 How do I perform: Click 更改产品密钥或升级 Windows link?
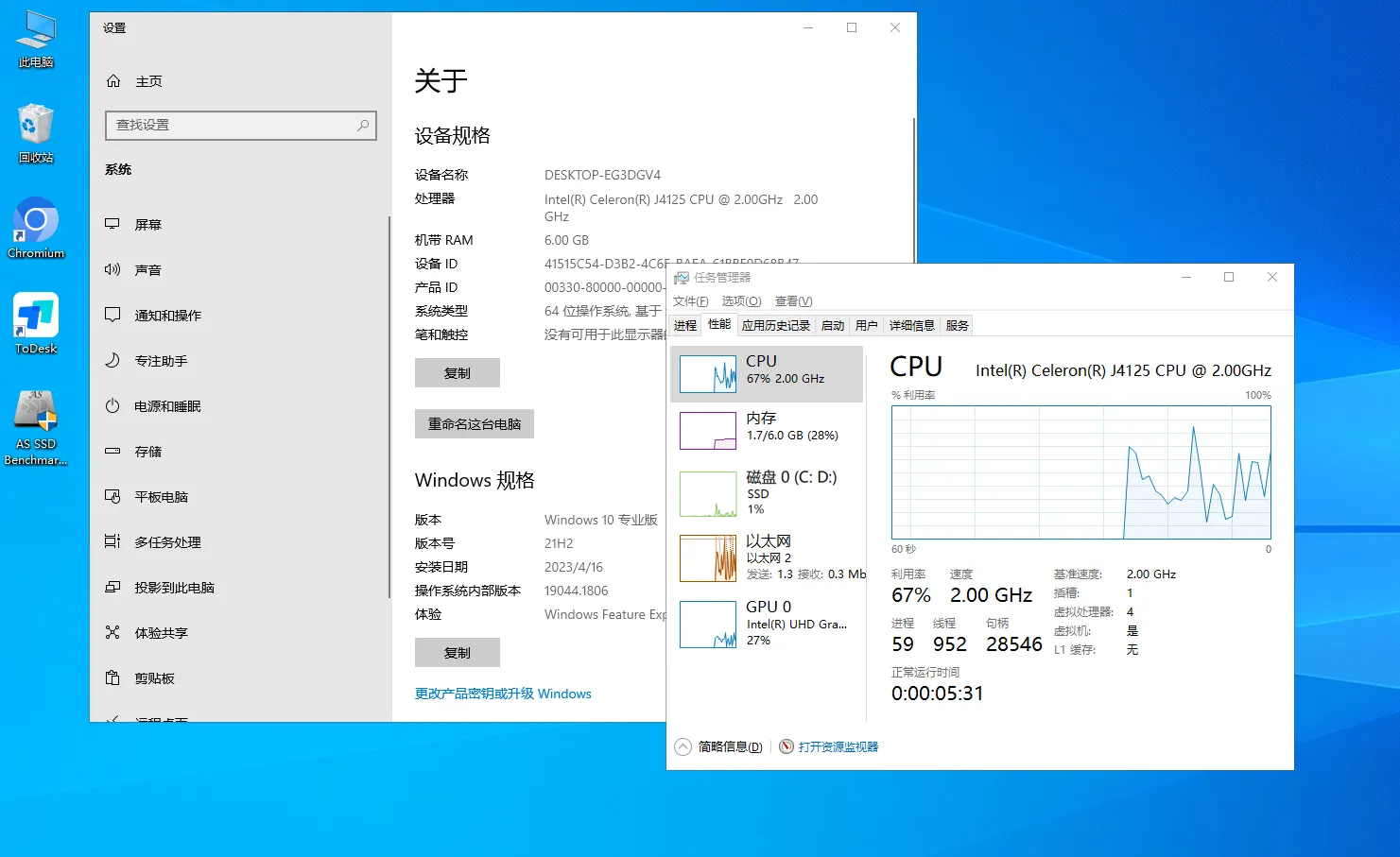coord(503,694)
